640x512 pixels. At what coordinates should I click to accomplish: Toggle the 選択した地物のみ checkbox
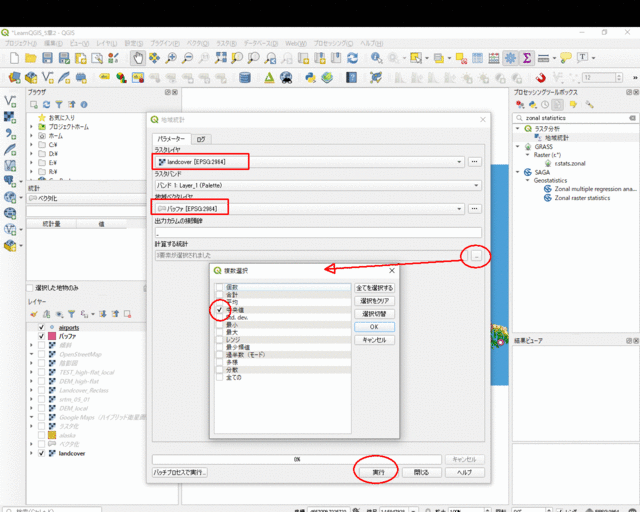coord(30,288)
